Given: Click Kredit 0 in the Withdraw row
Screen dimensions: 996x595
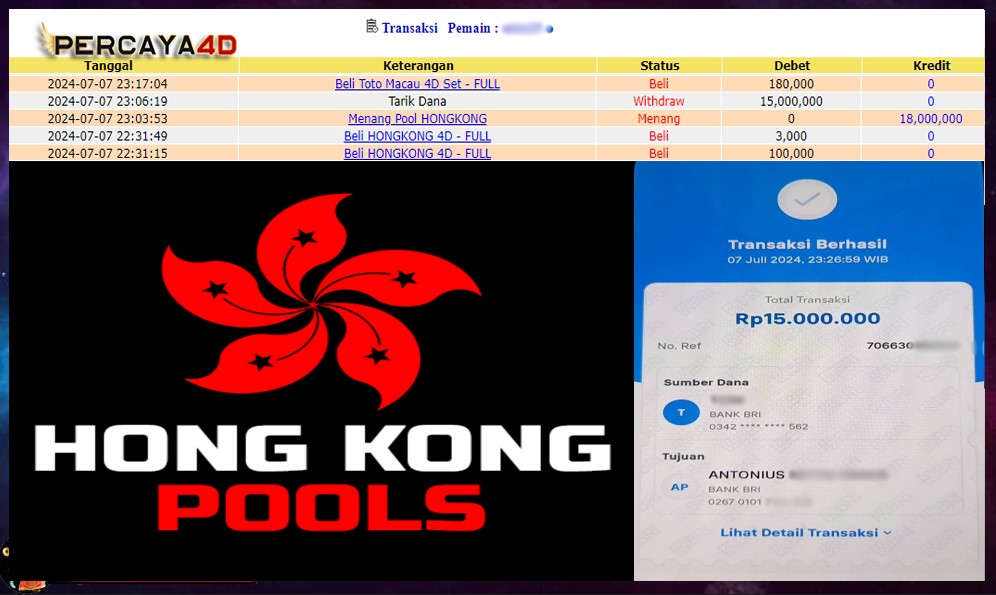Looking at the screenshot, I should click(930, 101).
